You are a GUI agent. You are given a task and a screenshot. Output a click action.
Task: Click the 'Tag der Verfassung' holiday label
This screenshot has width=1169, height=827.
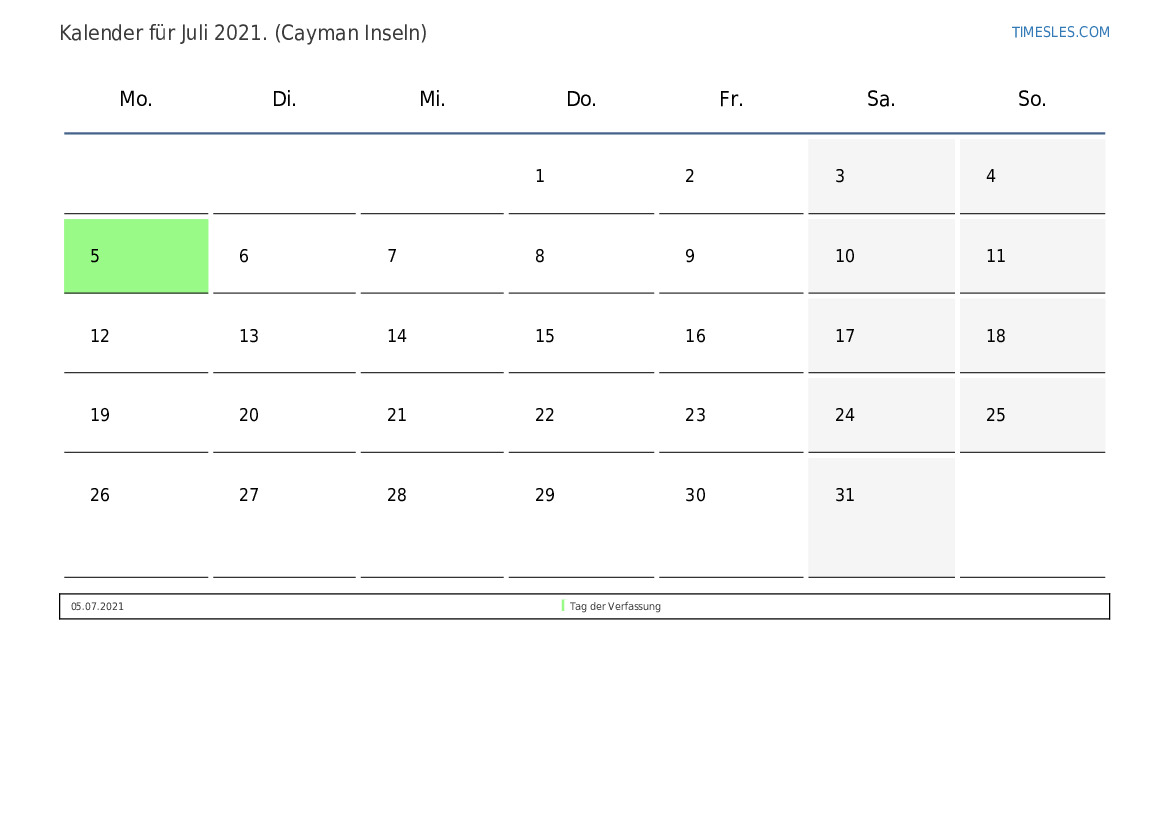(x=615, y=606)
